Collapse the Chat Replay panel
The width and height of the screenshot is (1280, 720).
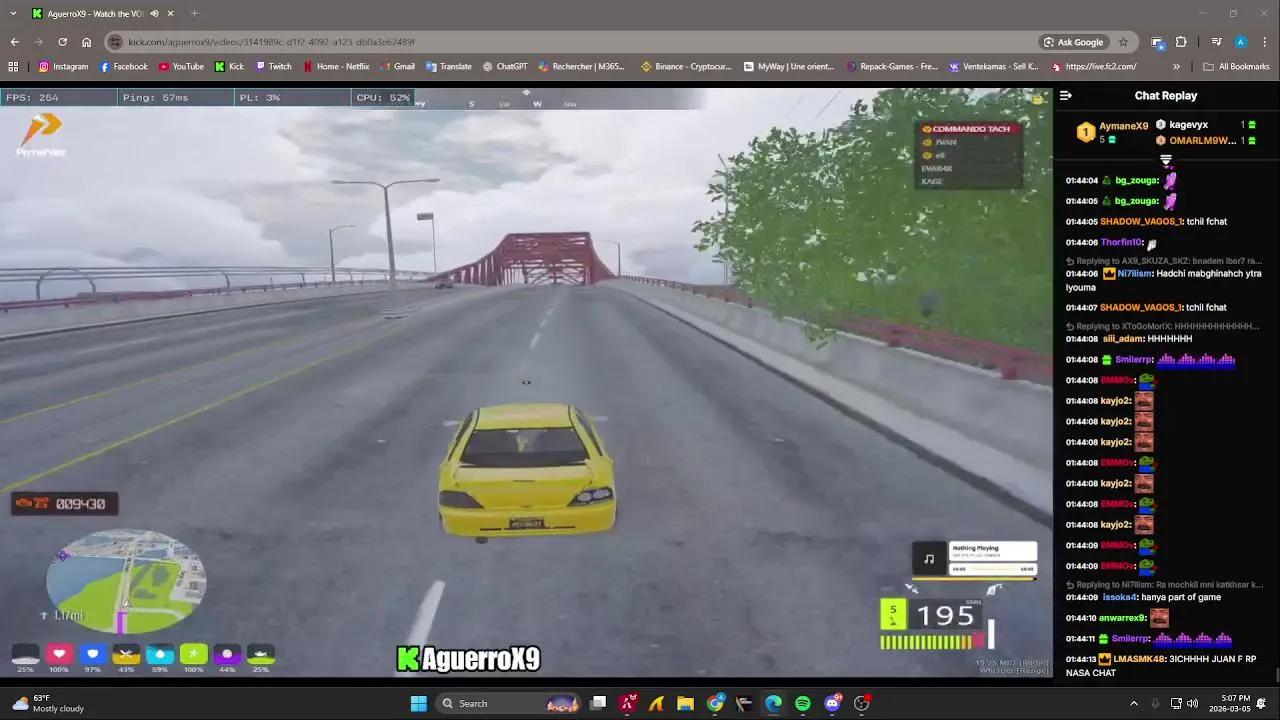(x=1066, y=96)
